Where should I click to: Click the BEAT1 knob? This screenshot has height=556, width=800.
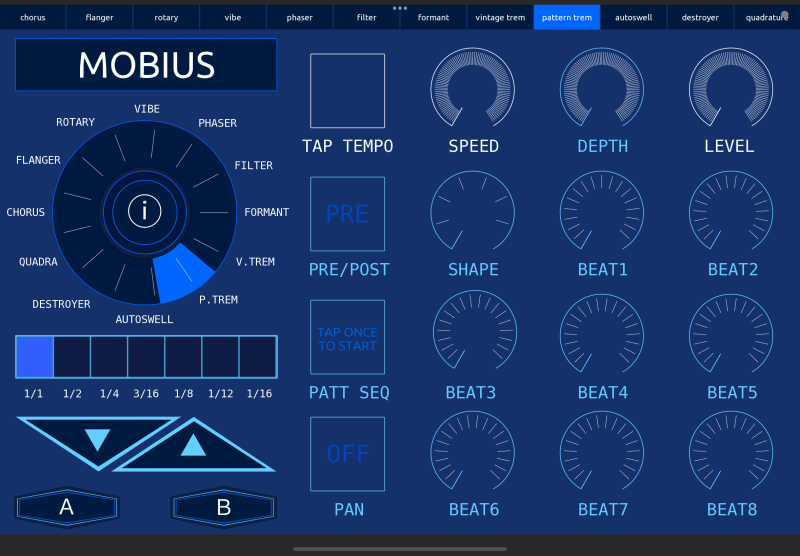tap(602, 212)
